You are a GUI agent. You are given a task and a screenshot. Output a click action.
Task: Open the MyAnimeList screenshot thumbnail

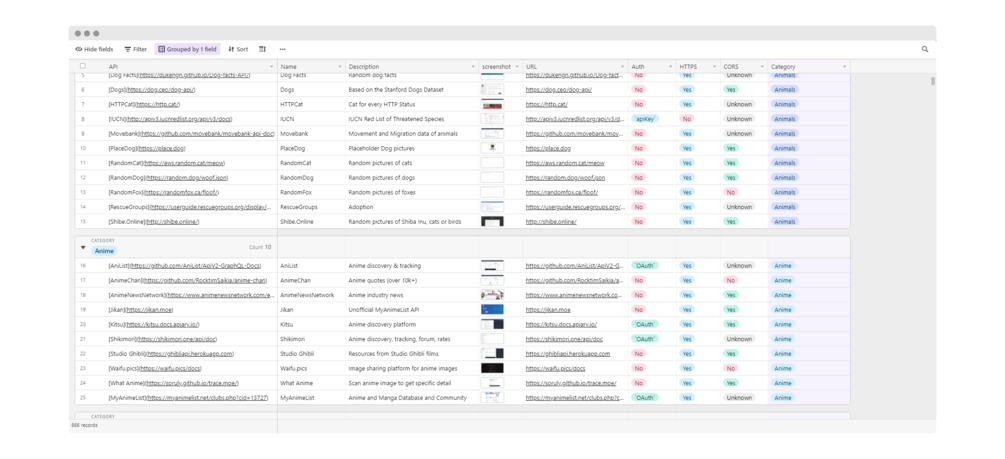point(492,397)
